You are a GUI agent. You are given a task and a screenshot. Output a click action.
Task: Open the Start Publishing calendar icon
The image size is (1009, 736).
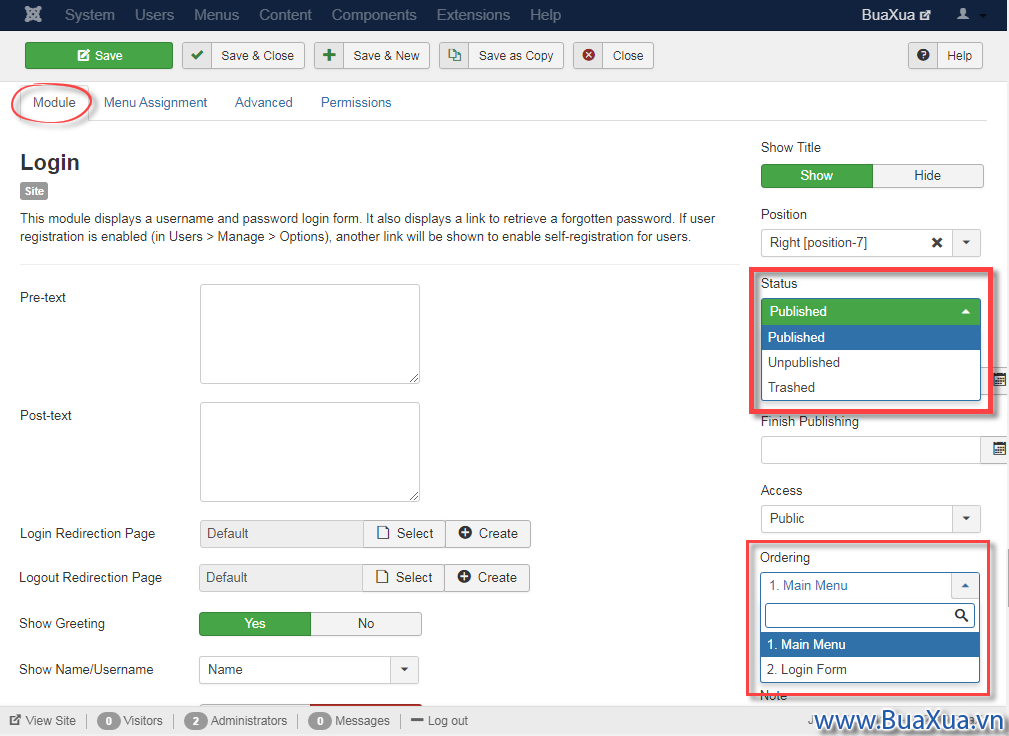(x=999, y=380)
